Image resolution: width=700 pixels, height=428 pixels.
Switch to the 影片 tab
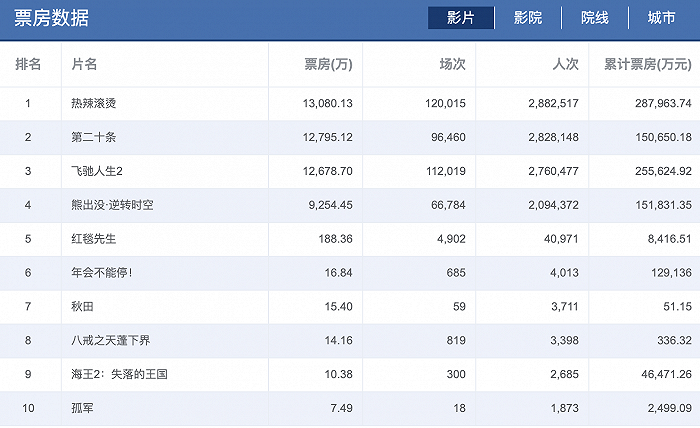[460, 18]
